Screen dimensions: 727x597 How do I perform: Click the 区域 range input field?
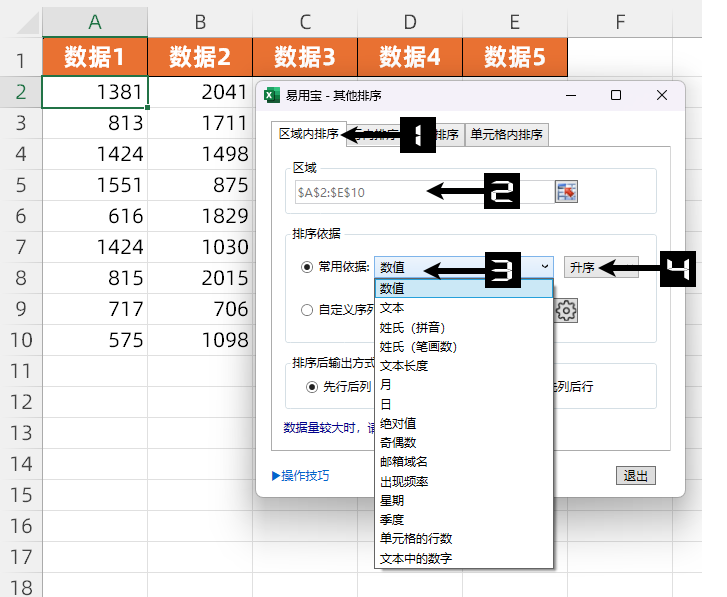click(x=424, y=192)
